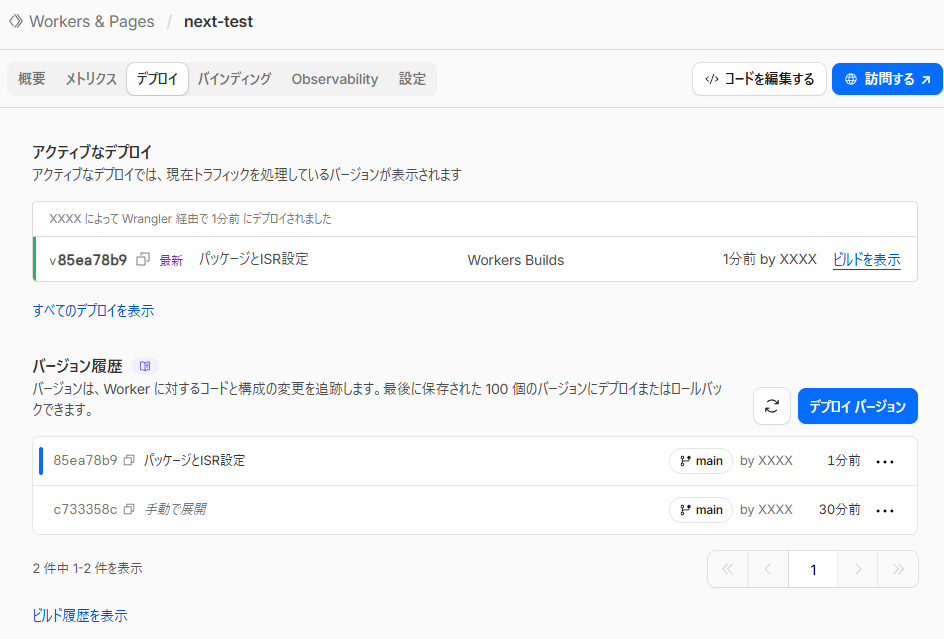Open more options for version 85ea78b9
Image resolution: width=944 pixels, height=639 pixels.
coord(885,461)
